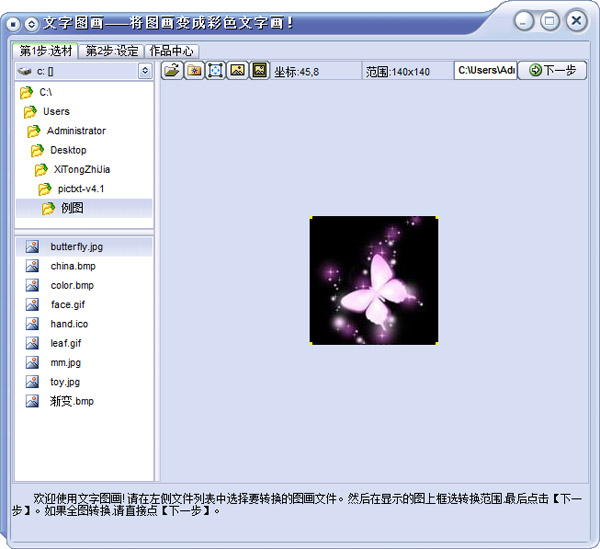Click the drive icon in drive selector

25,71
